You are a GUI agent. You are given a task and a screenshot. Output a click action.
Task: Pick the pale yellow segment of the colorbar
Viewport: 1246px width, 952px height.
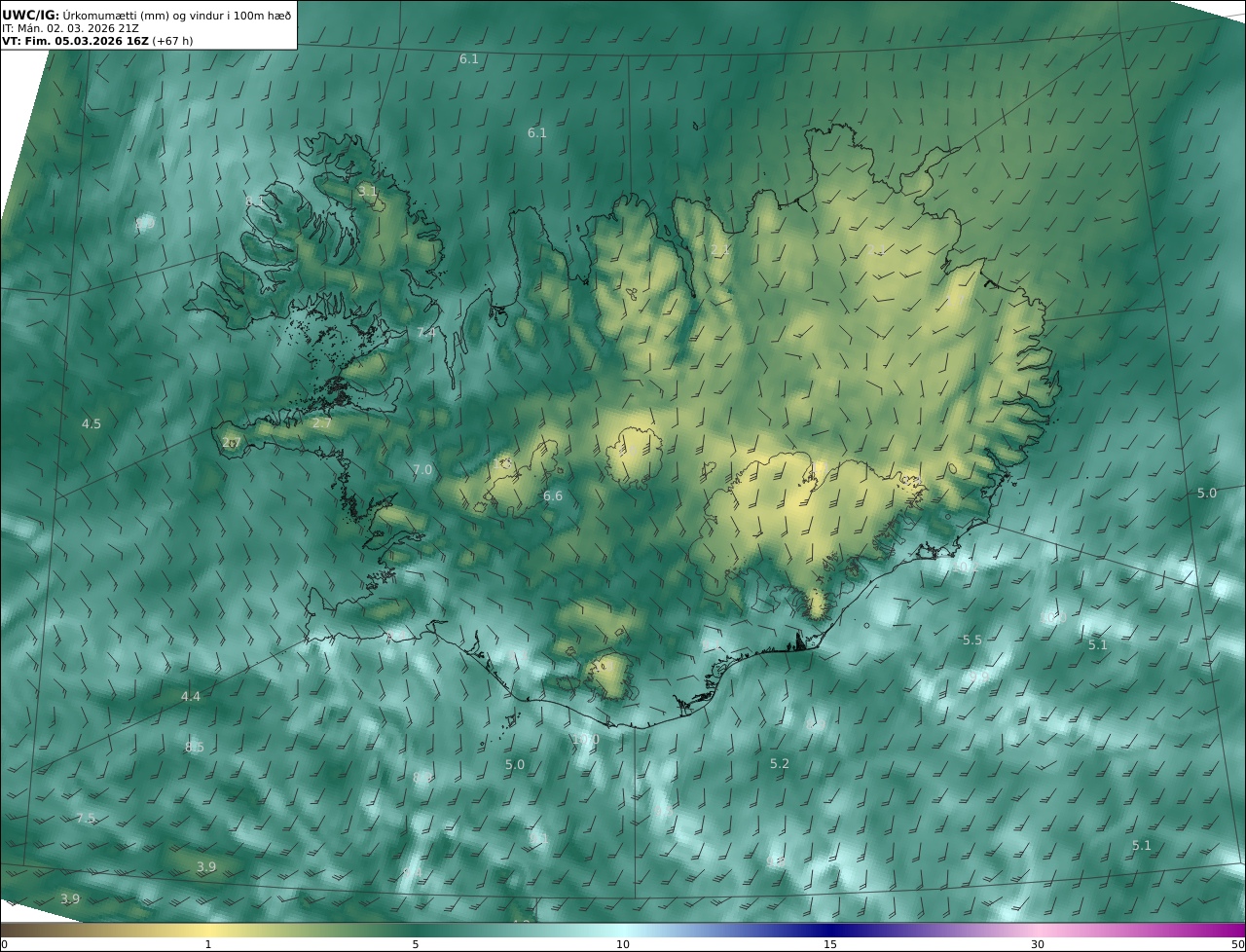pos(209,930)
